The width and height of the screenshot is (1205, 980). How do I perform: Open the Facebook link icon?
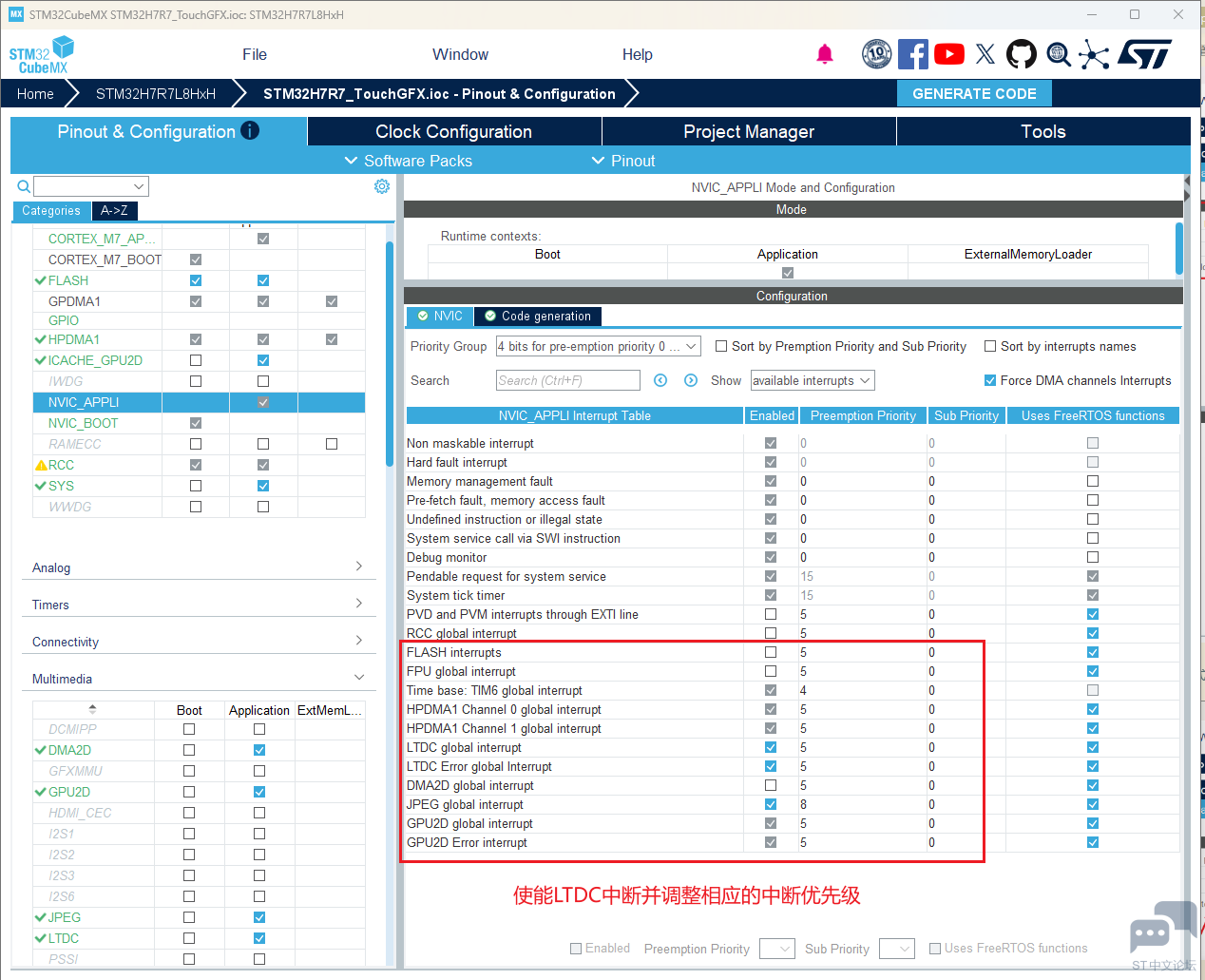point(913,54)
